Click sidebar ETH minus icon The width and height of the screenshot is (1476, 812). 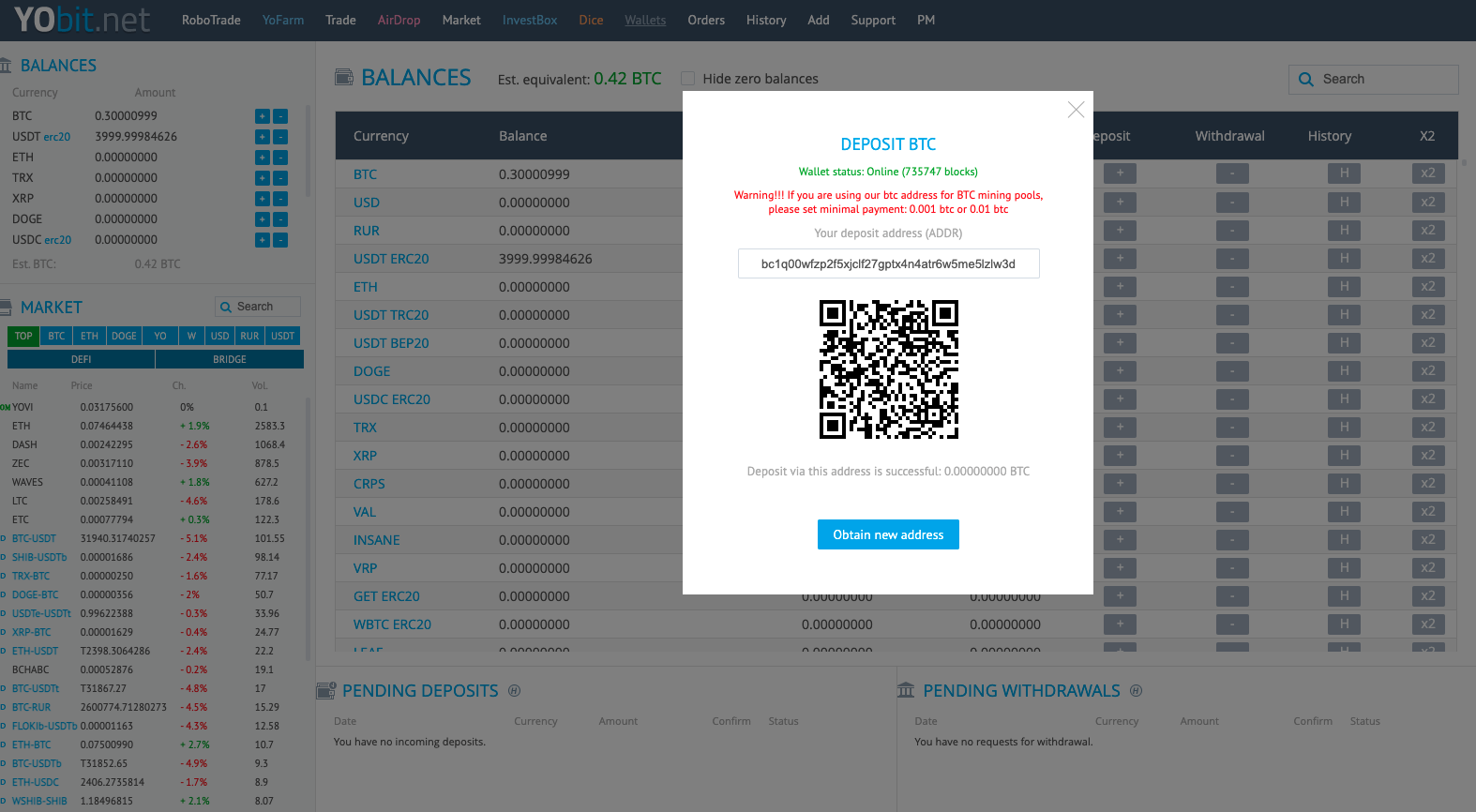tap(280, 158)
